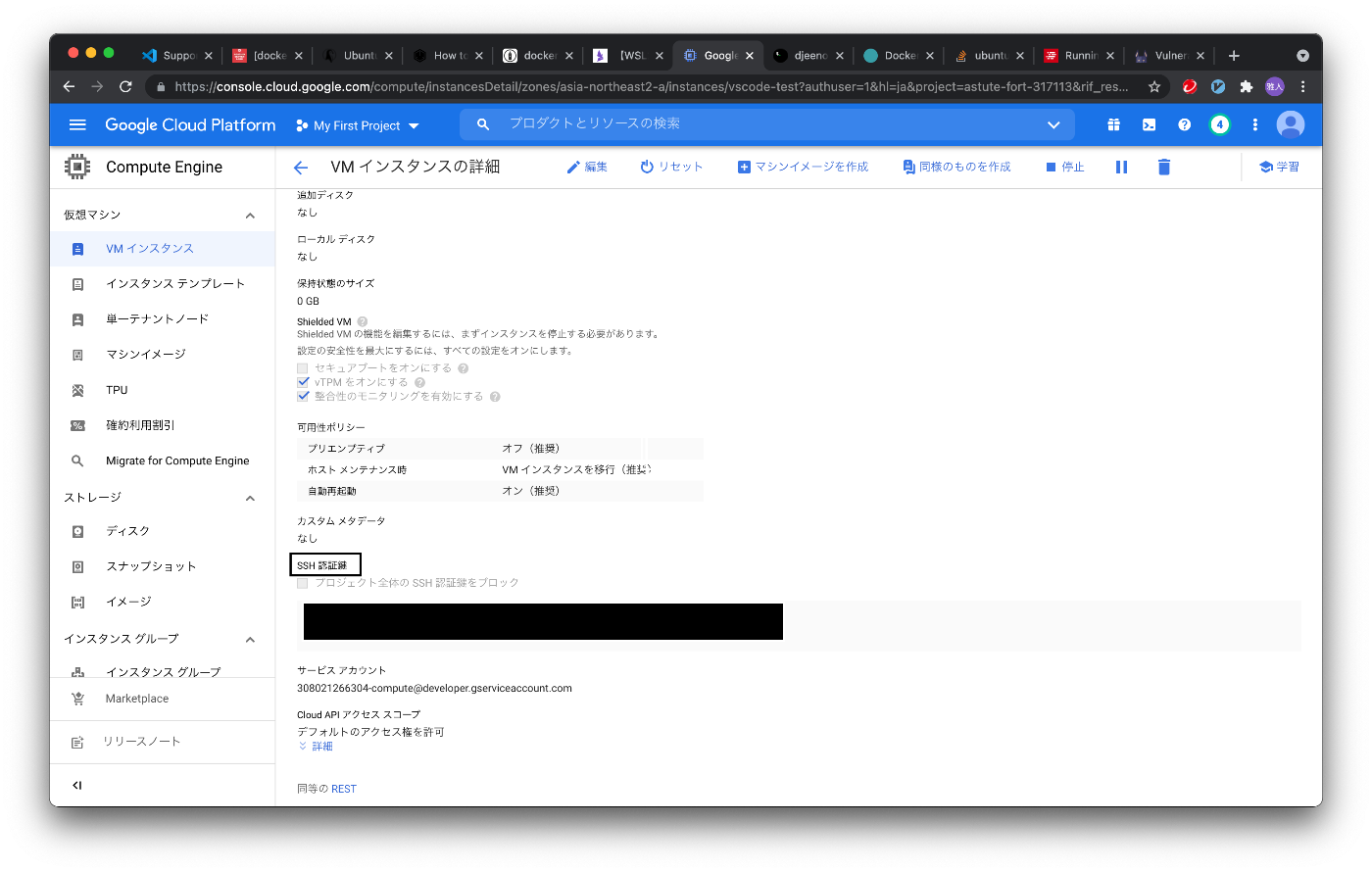This screenshot has width=1372, height=872.
Task: Click help icon next to vTPM をオンにする
Action: [x=419, y=382]
